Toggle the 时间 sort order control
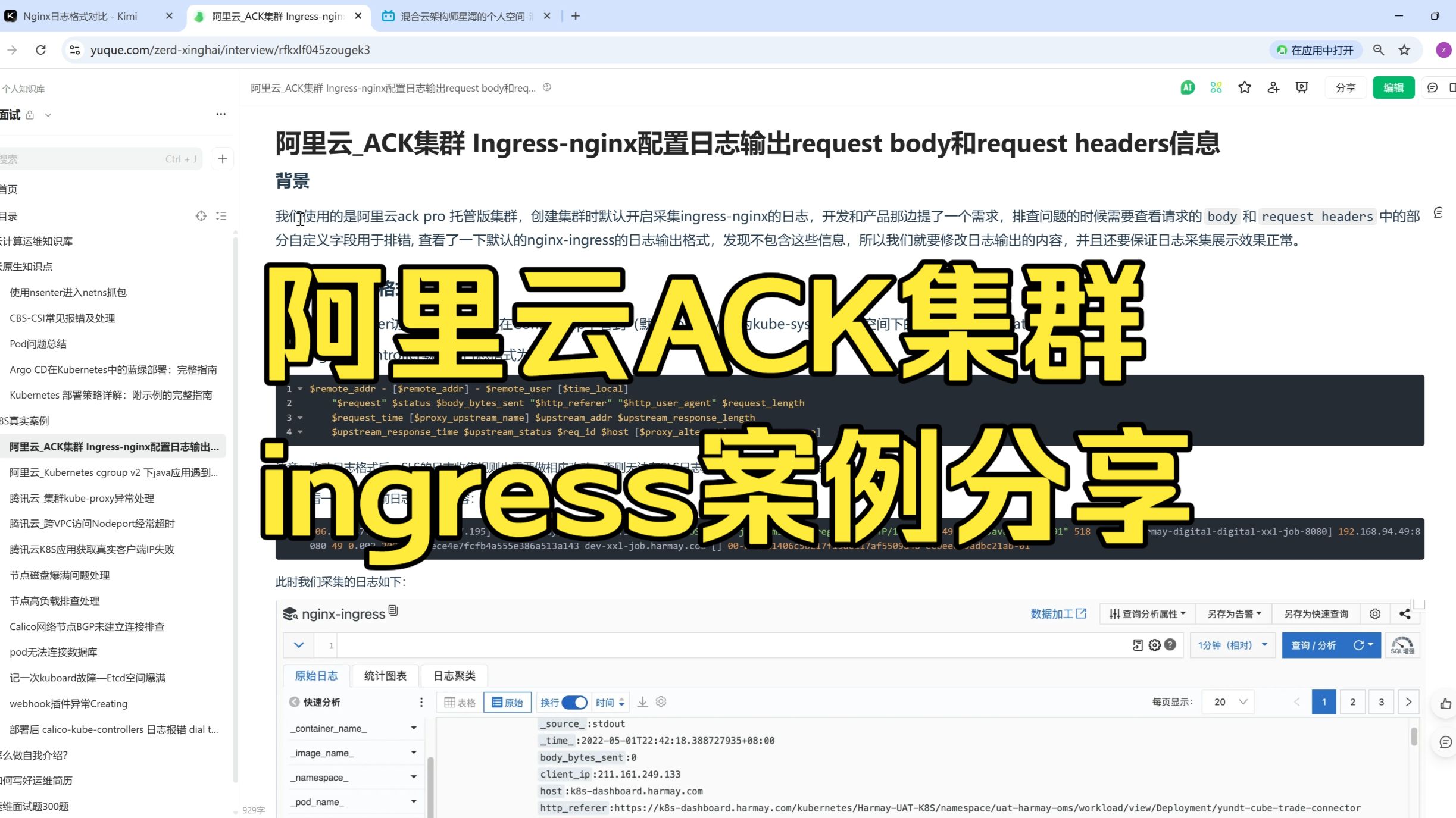The height and width of the screenshot is (818, 1456). (x=610, y=703)
